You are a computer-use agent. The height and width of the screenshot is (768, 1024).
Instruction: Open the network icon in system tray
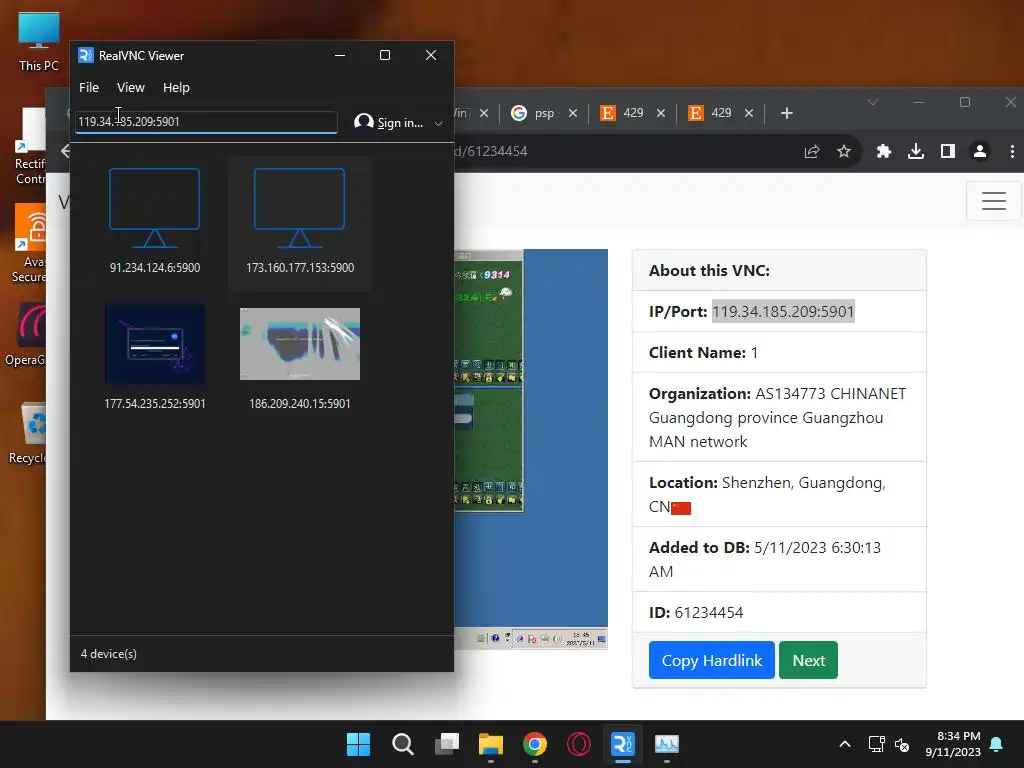click(876, 744)
